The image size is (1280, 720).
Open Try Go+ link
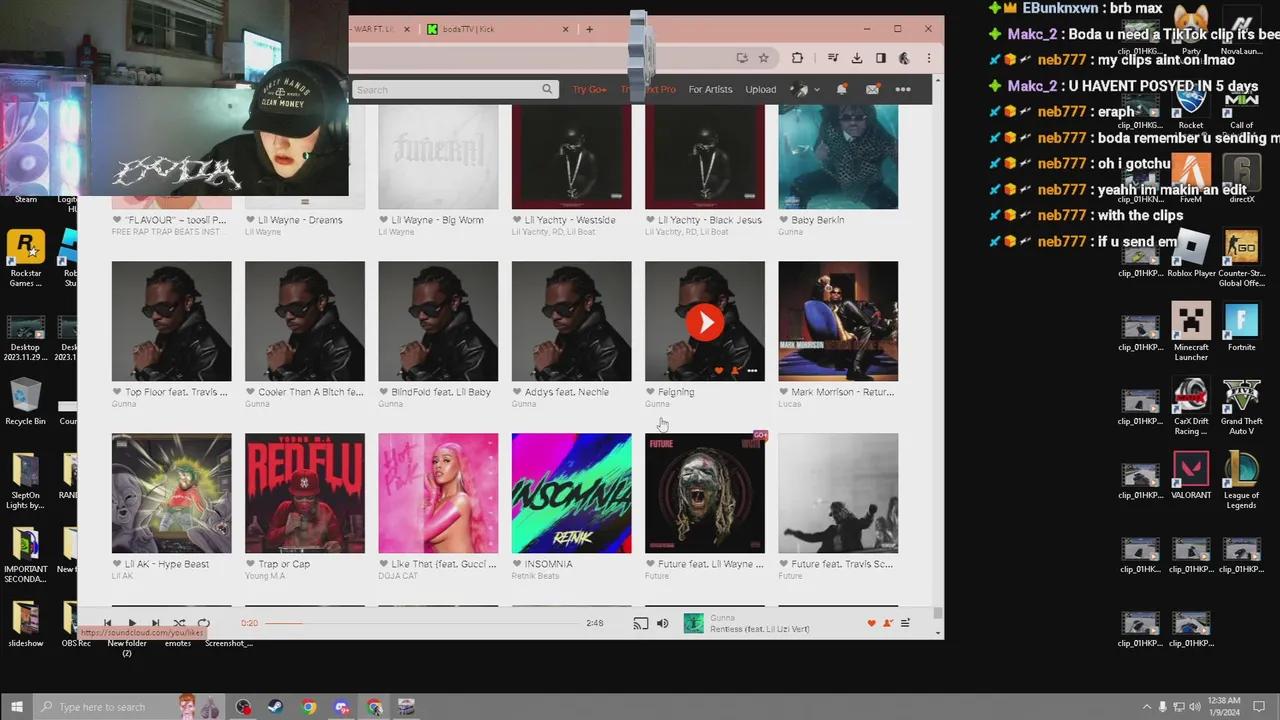pos(589,89)
